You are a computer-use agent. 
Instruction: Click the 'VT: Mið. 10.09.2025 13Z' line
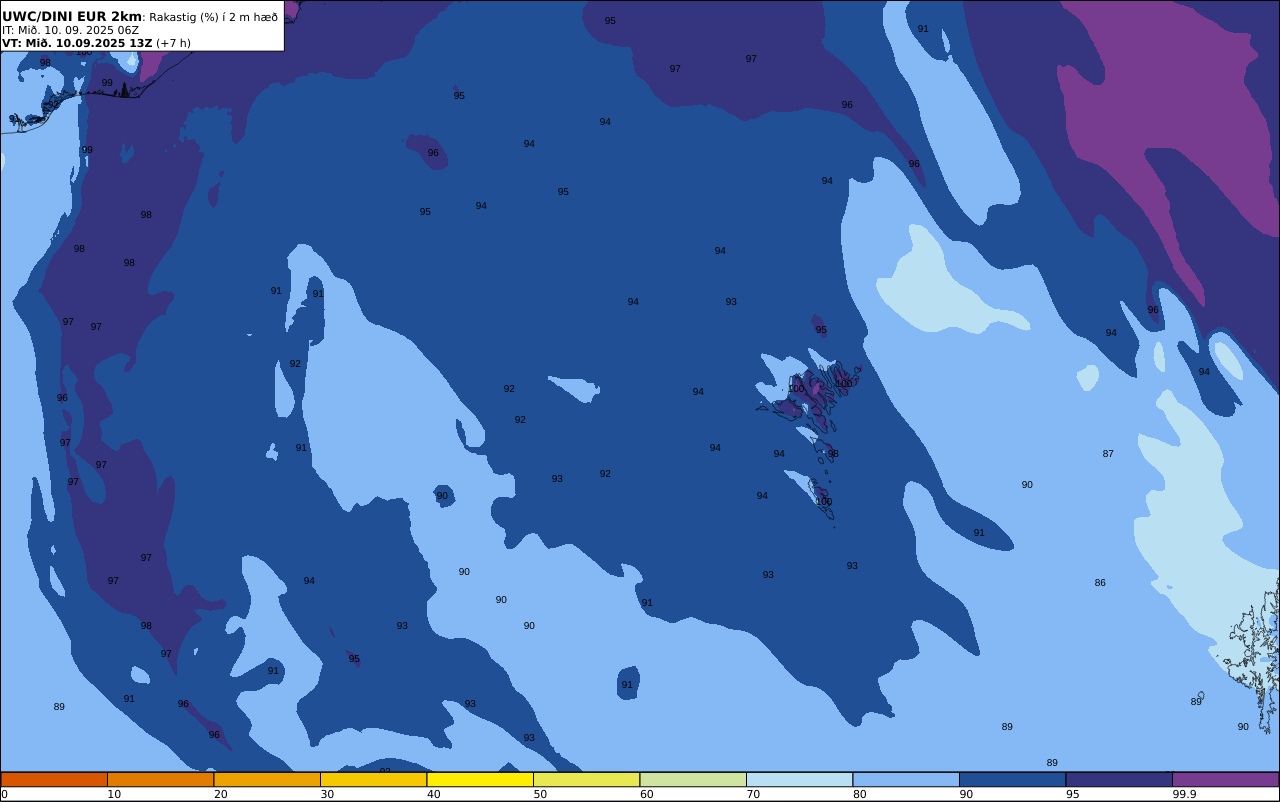pyautogui.click(x=77, y=43)
